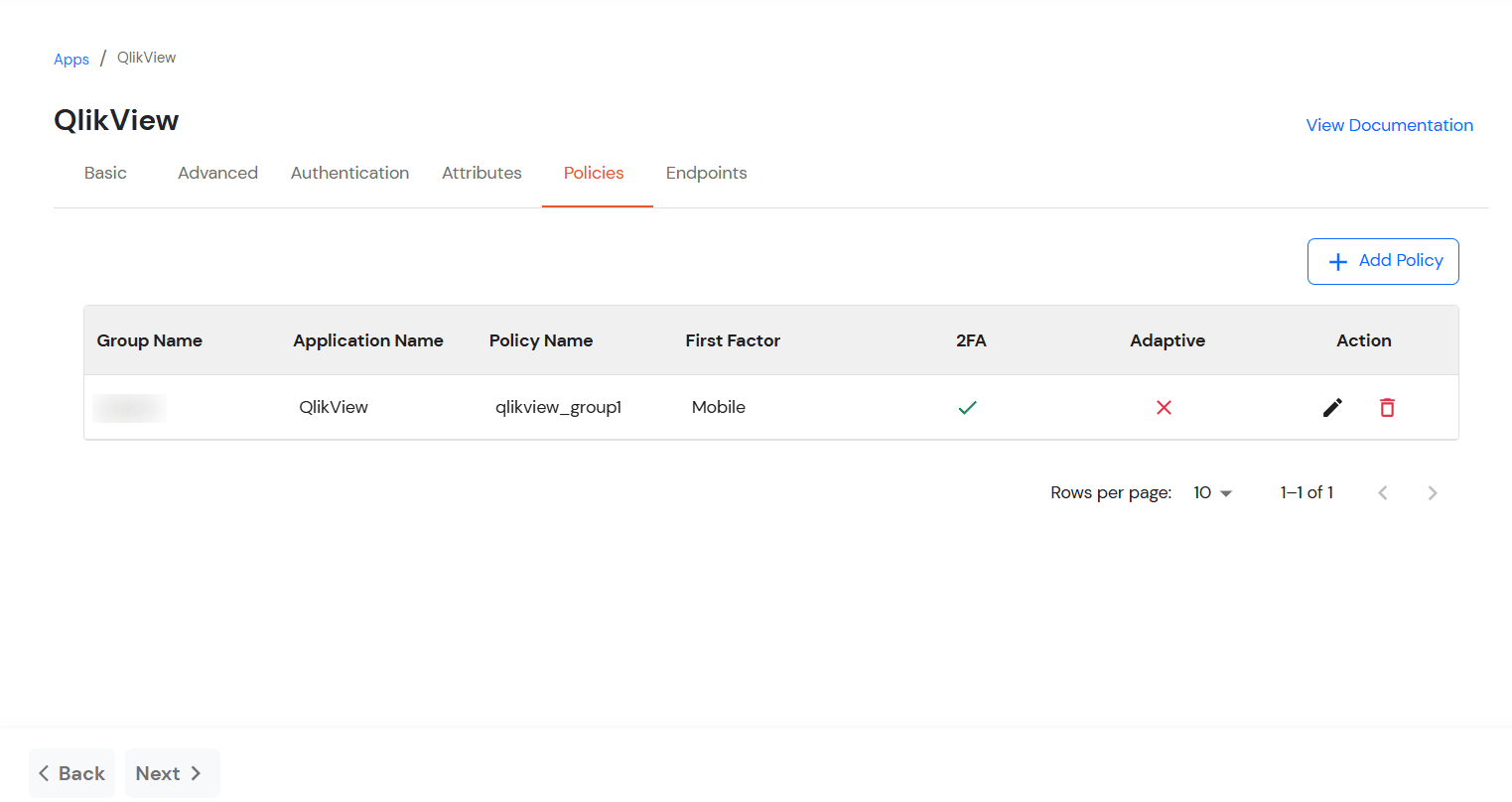
Task: Click the QlikView page heading
Action: [x=116, y=120]
